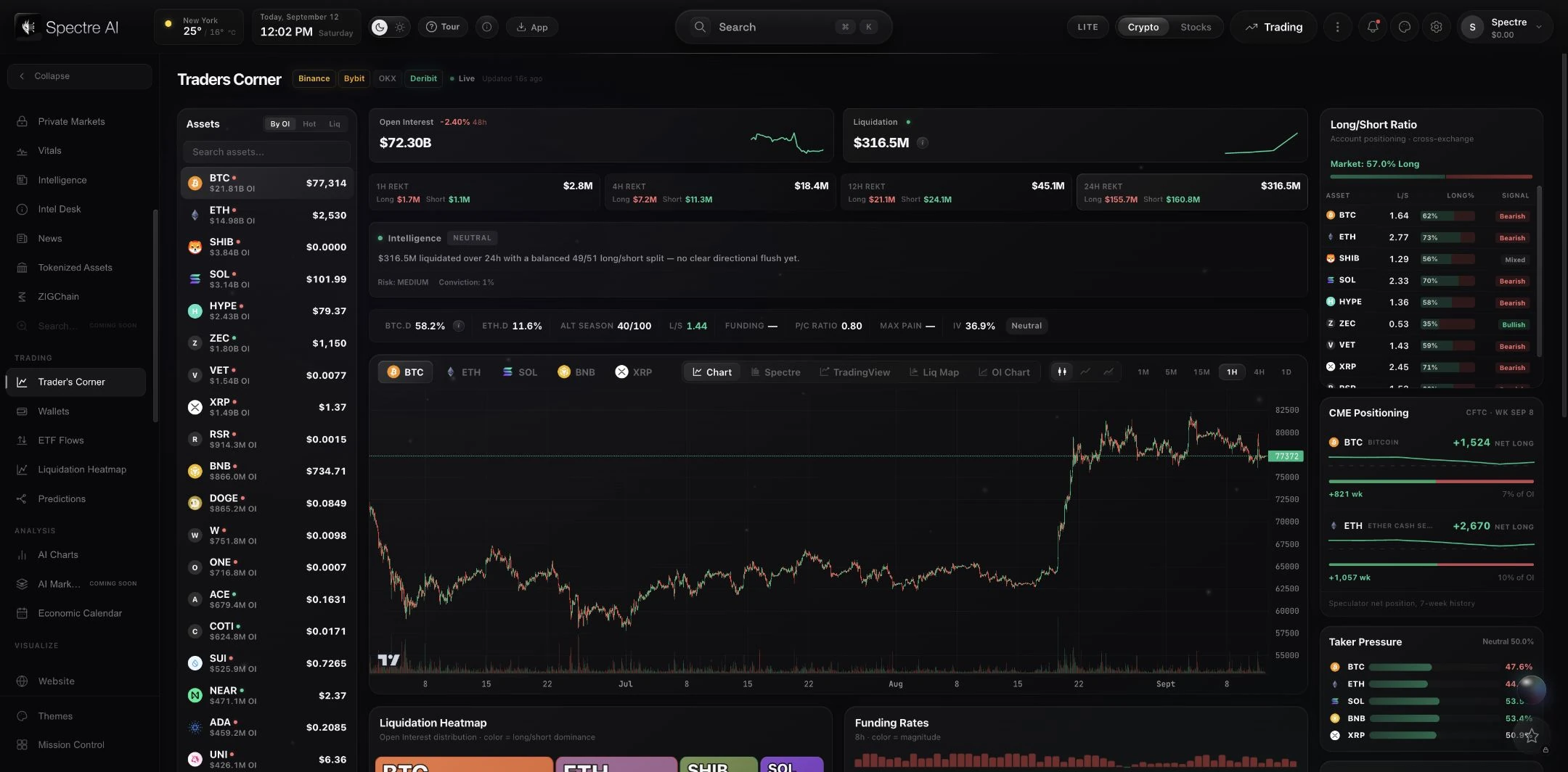The width and height of the screenshot is (1568, 772).
Task: Open BTC.D info icon
Action: pyautogui.click(x=458, y=326)
